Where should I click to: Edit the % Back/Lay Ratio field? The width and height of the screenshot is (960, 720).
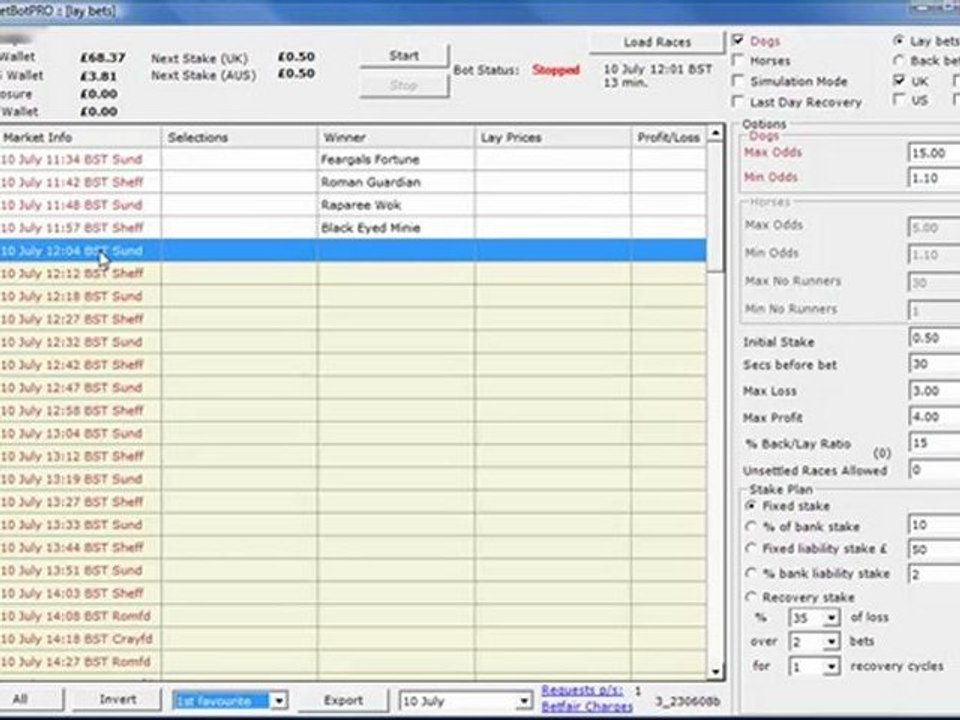pos(934,443)
